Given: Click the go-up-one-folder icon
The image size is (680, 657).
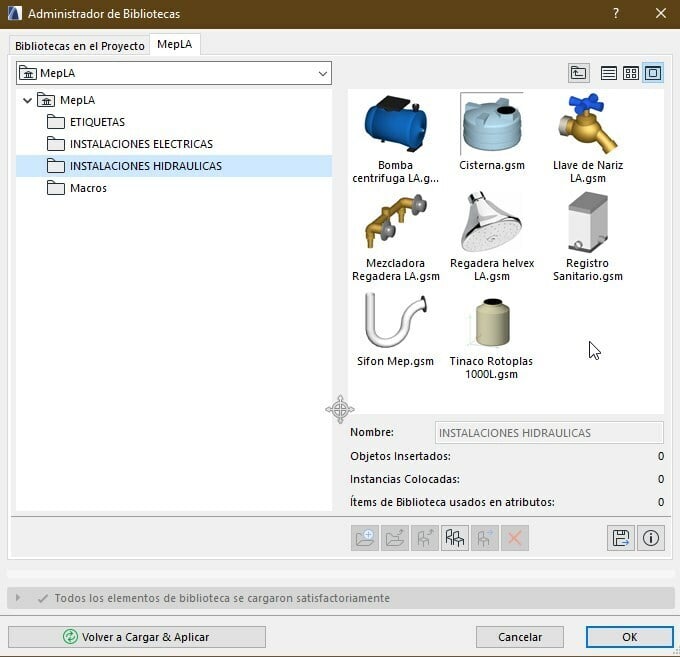Looking at the screenshot, I should (x=579, y=73).
